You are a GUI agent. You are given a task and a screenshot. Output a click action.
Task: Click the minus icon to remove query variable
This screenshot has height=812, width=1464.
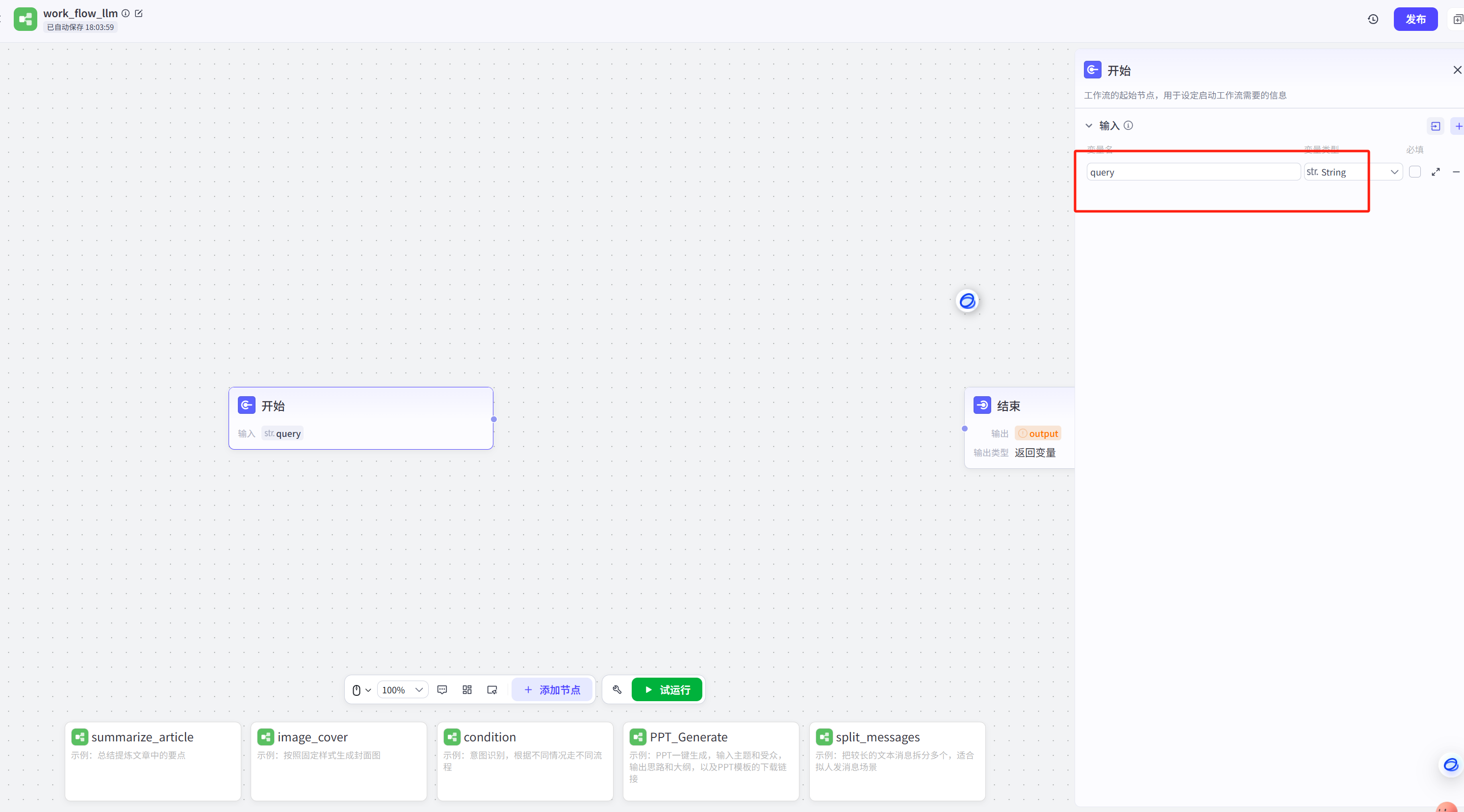[1456, 172]
